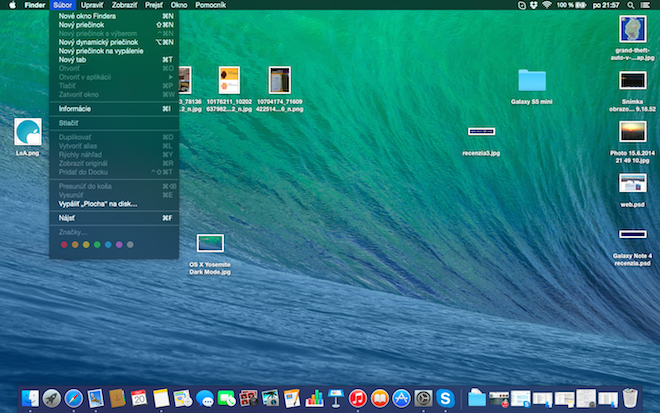660x413 pixels.
Task: Open the Skype dock icon
Action: [x=445, y=398]
